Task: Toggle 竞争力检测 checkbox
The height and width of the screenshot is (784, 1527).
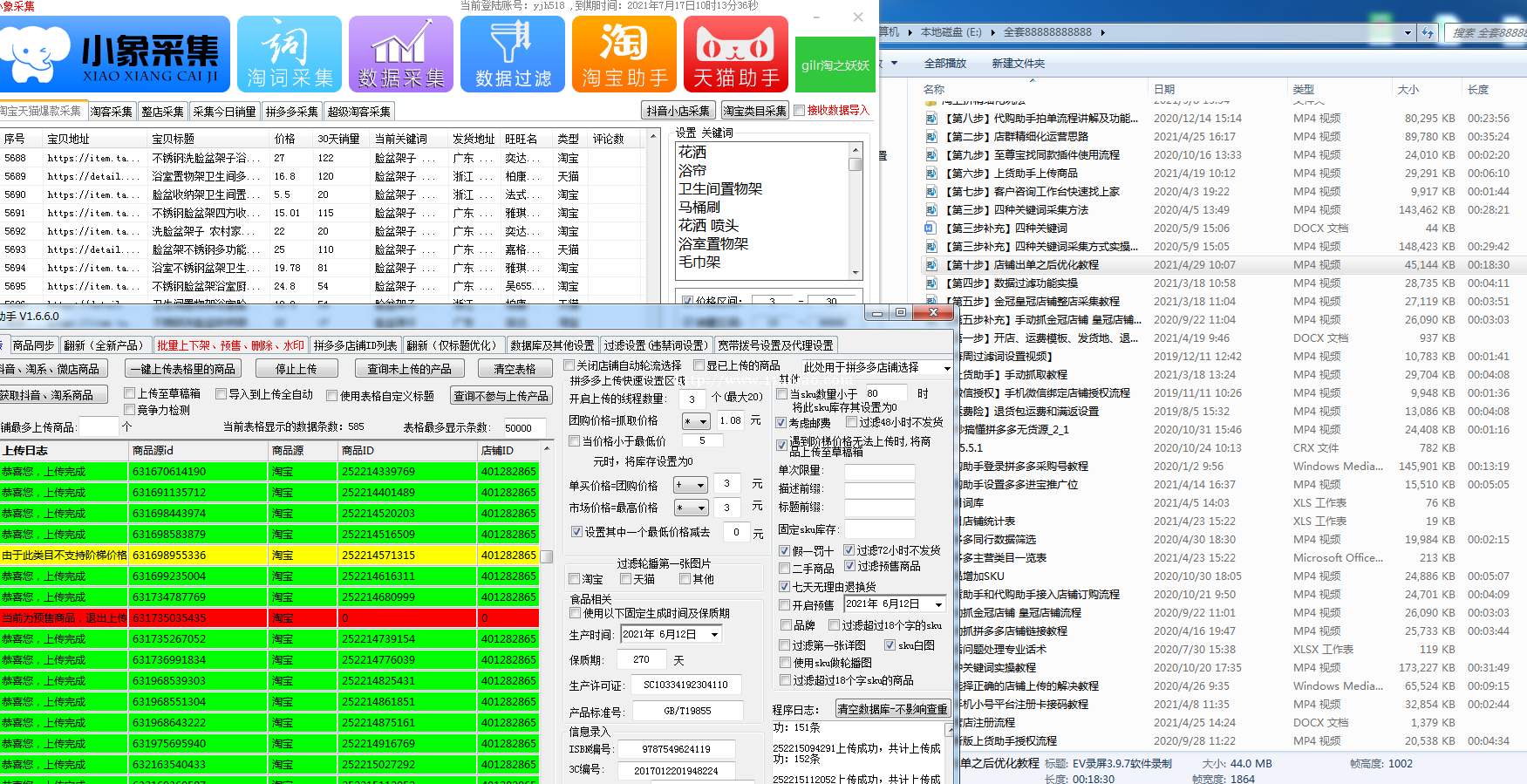Action: pos(130,410)
